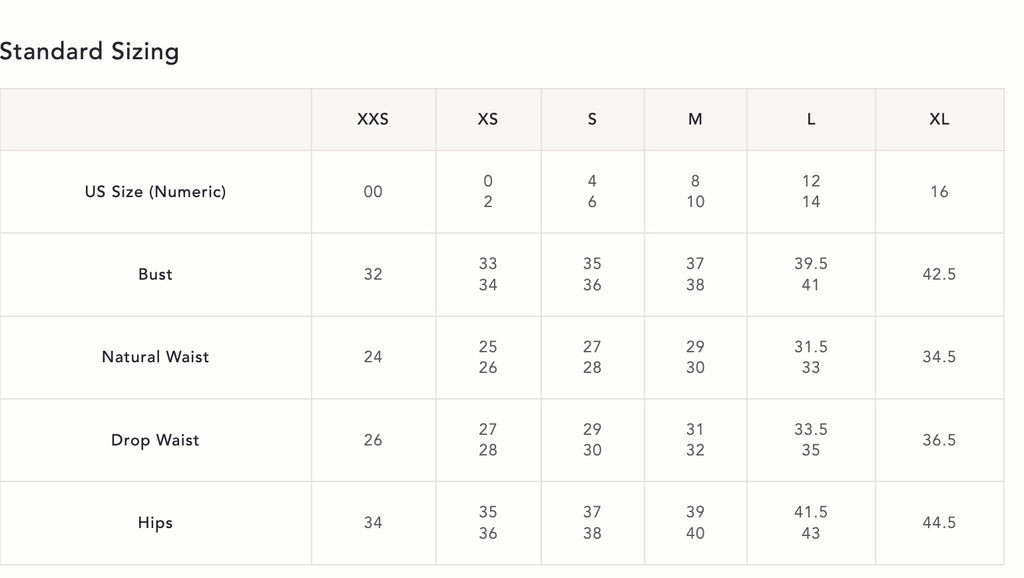This screenshot has width=1024, height=578.
Task: Click the S size column header
Action: [x=592, y=119]
